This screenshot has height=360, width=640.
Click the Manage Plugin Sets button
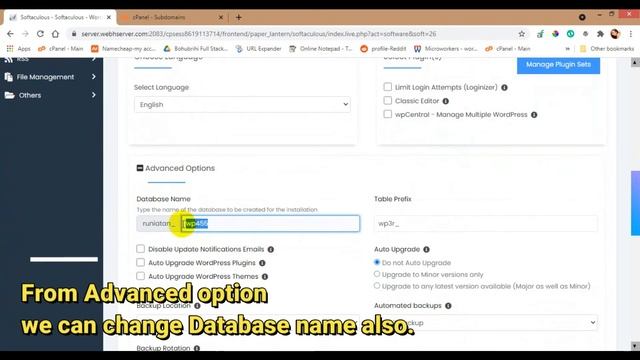coord(558,64)
